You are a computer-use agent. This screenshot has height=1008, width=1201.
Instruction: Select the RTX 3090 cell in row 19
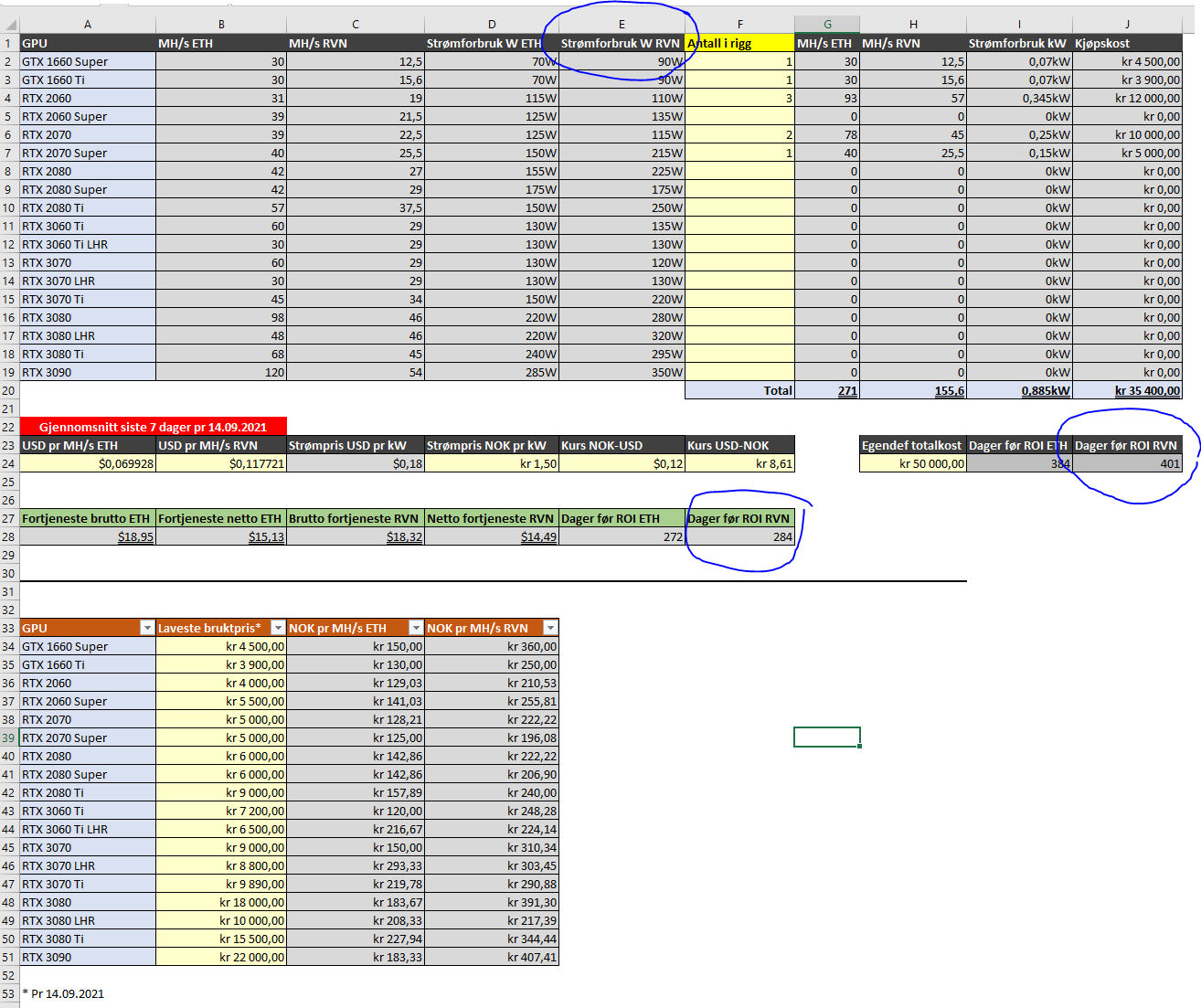pyautogui.click(x=88, y=372)
